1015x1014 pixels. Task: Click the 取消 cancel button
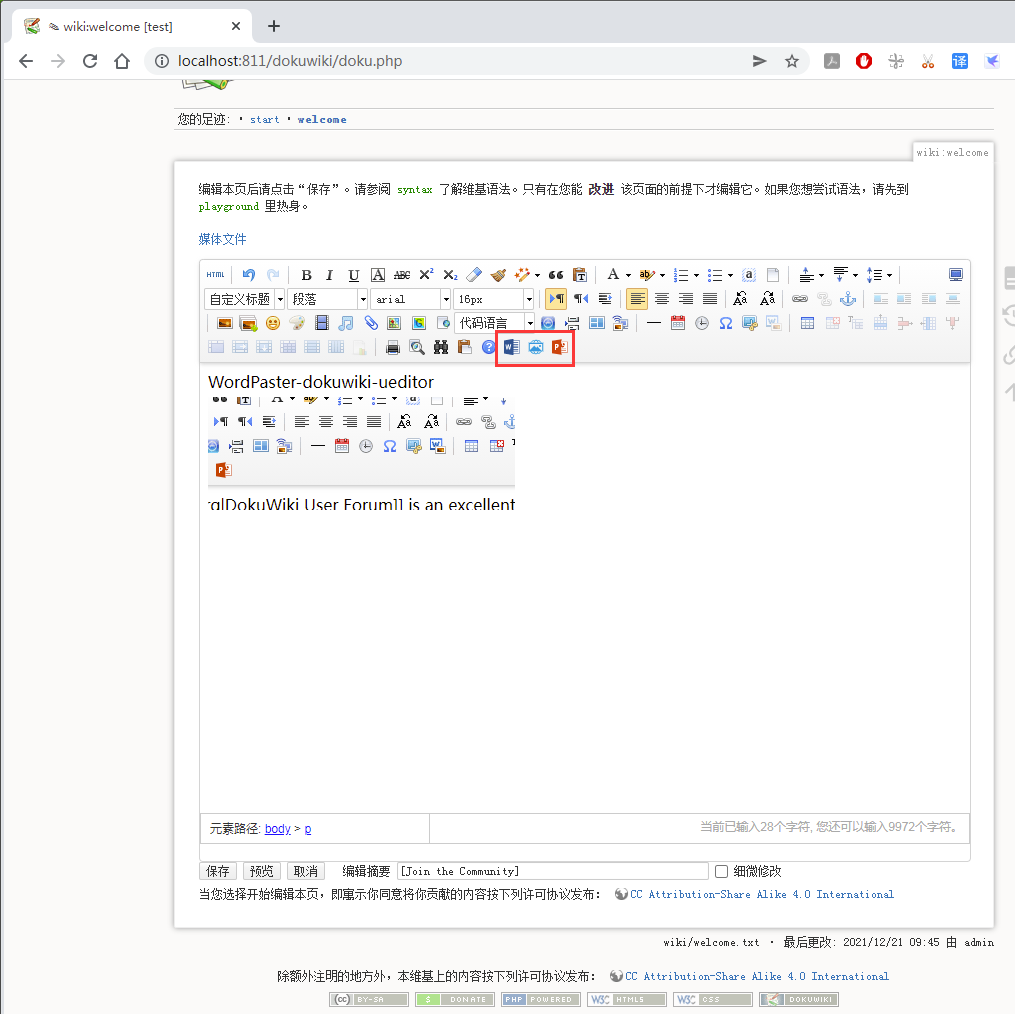[306, 871]
